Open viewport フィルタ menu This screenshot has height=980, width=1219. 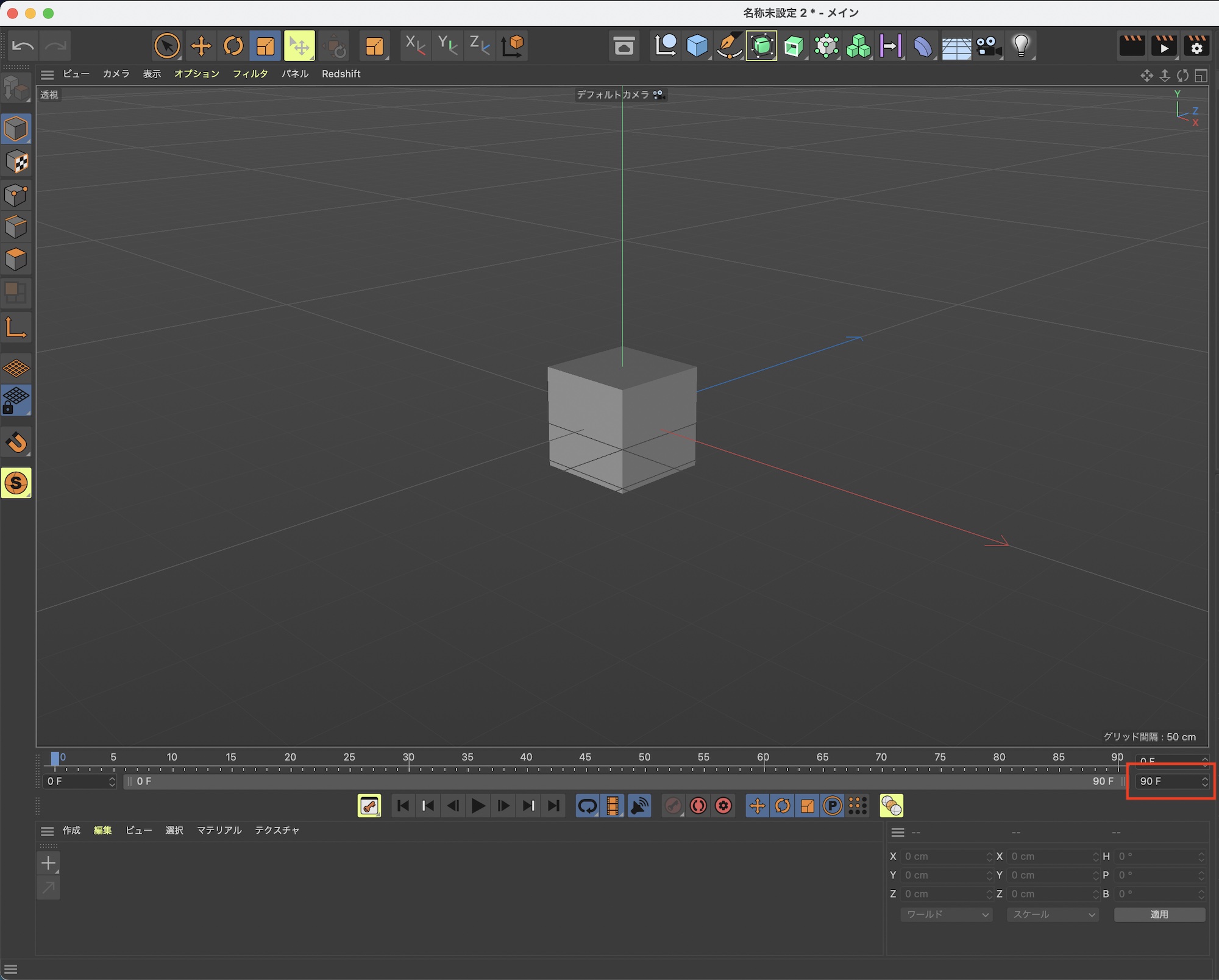click(250, 74)
